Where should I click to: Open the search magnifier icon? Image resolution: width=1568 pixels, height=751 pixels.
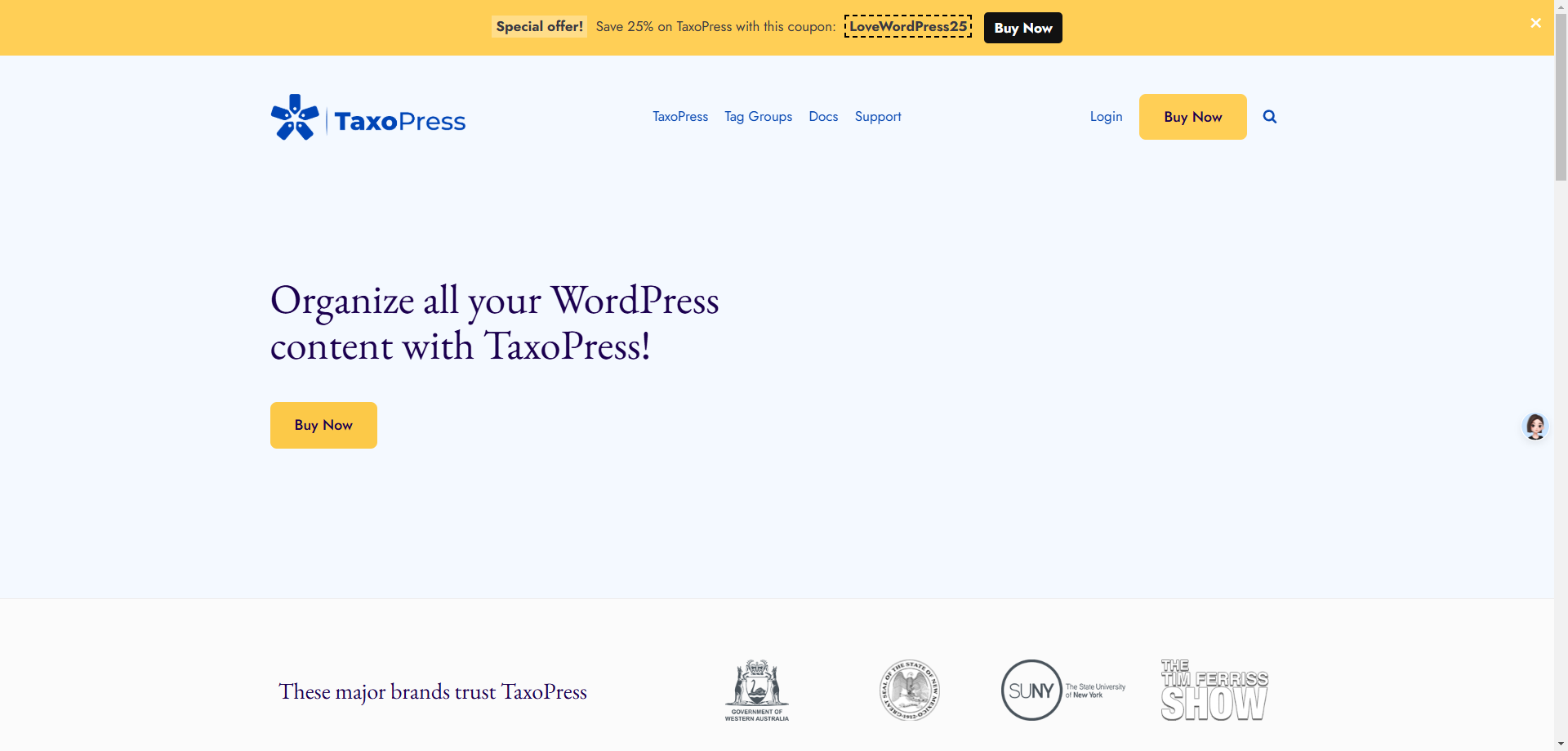pos(1269,117)
